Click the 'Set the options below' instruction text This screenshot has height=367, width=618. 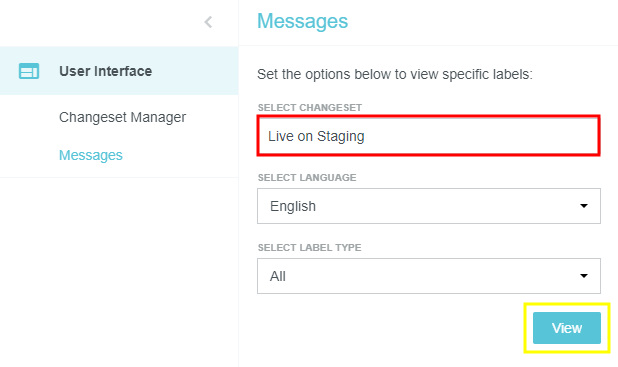click(395, 74)
